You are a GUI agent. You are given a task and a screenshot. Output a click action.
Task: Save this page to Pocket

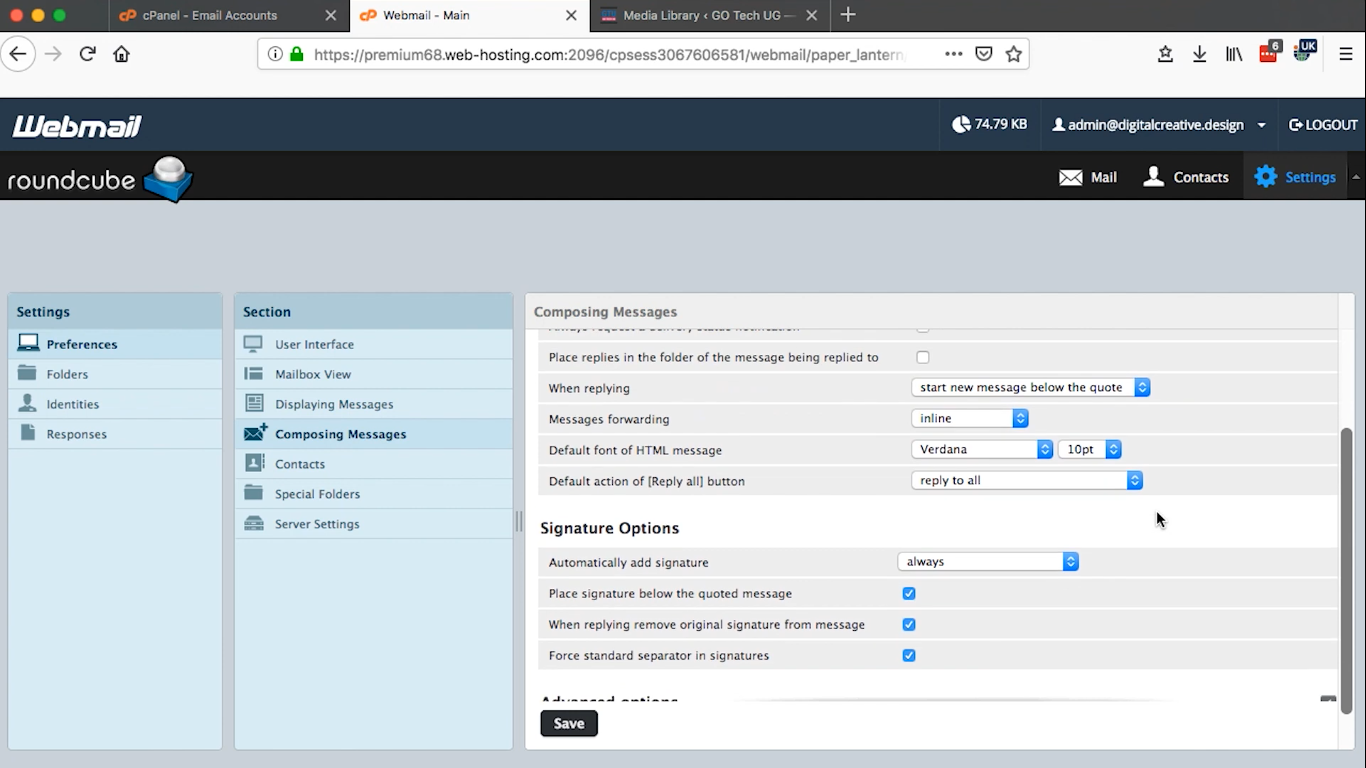pyautogui.click(x=984, y=54)
